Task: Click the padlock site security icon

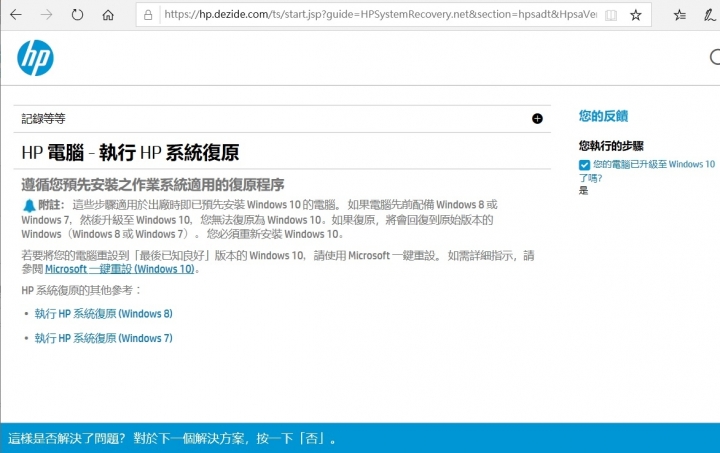Action: point(148,15)
